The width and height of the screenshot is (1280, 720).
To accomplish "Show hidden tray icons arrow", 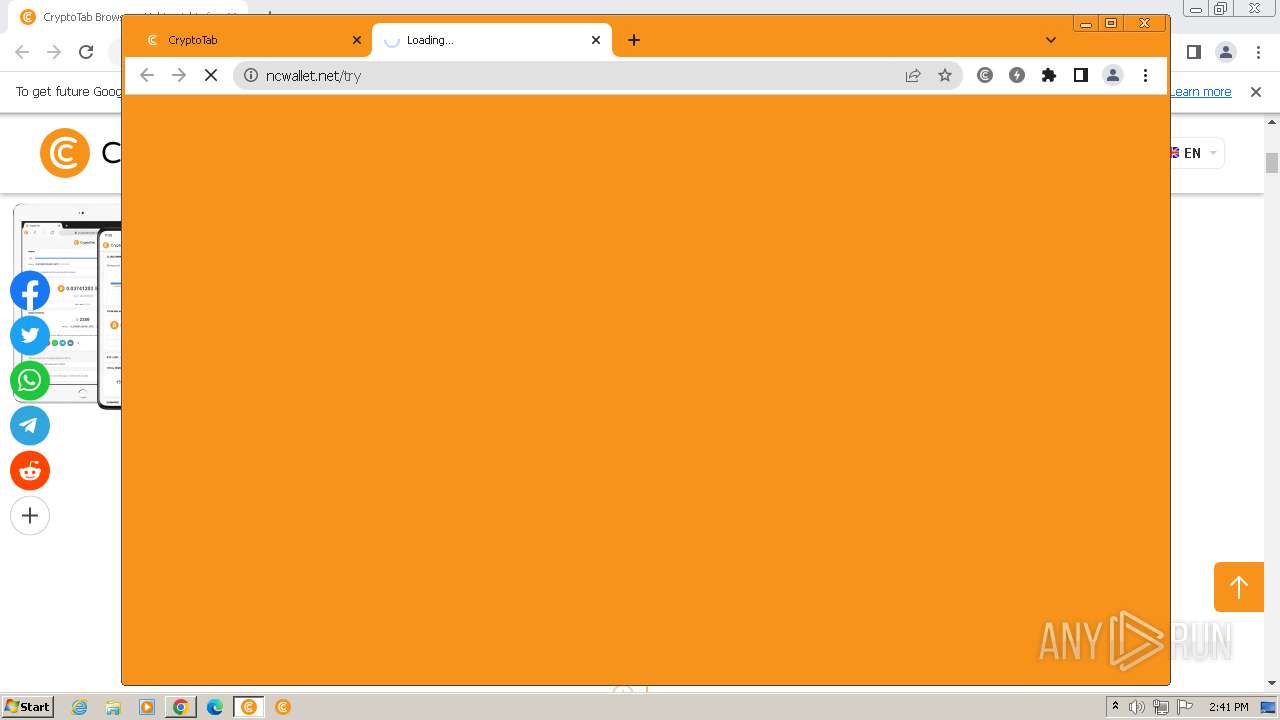I will pos(1115,707).
